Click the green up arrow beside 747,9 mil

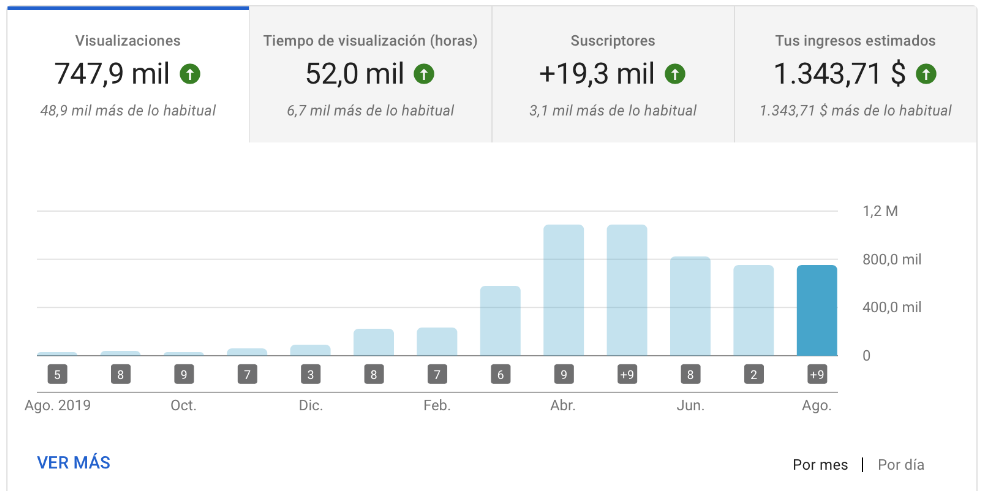pos(190,74)
